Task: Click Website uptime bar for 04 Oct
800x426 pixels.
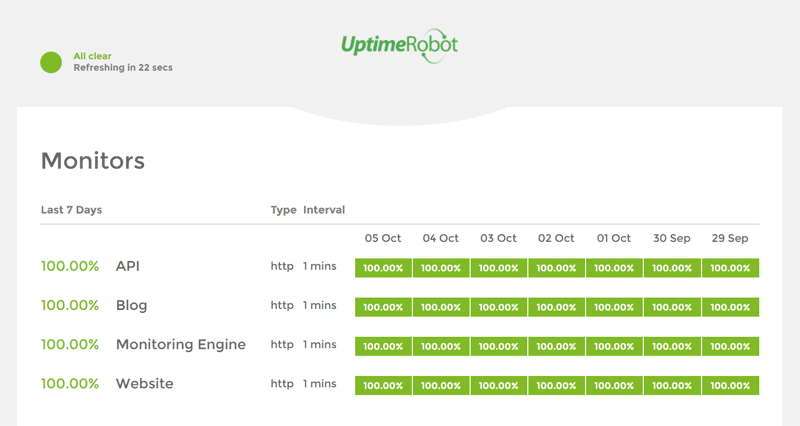Action: click(x=441, y=385)
